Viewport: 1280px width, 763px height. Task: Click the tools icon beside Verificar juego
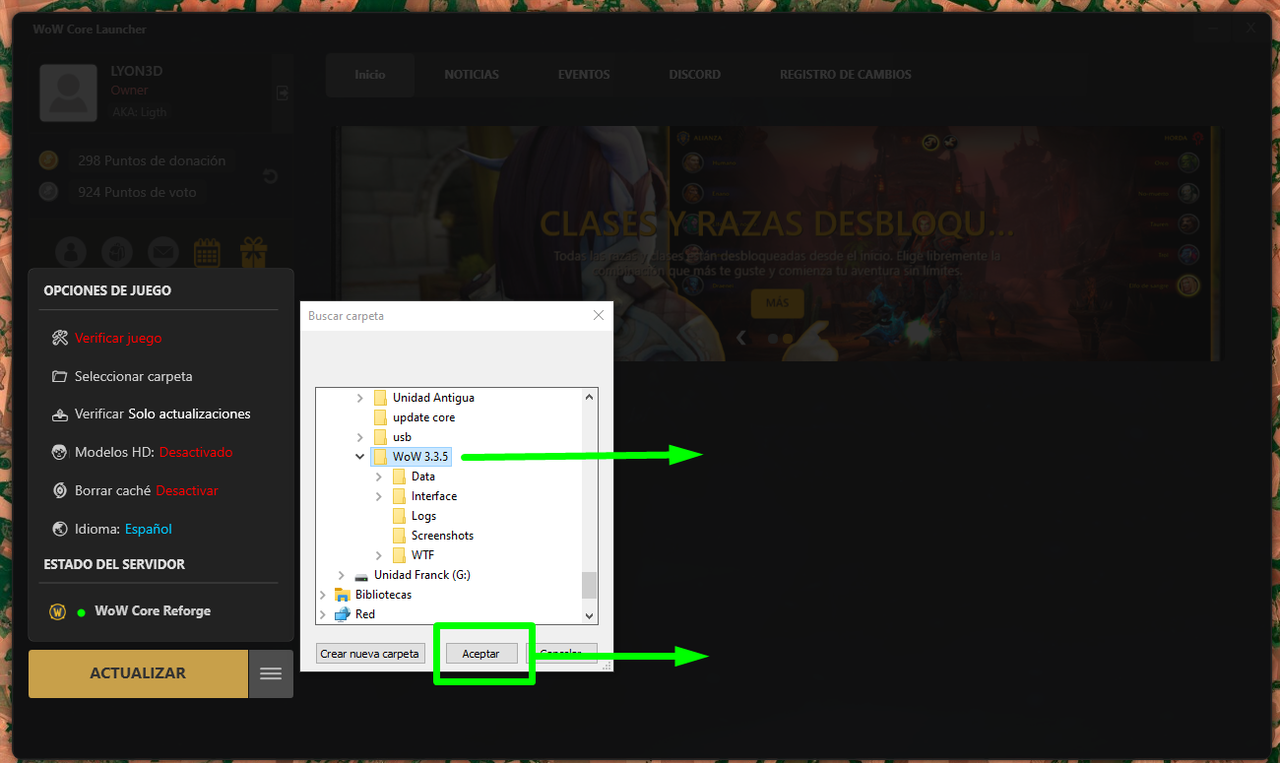(x=59, y=338)
